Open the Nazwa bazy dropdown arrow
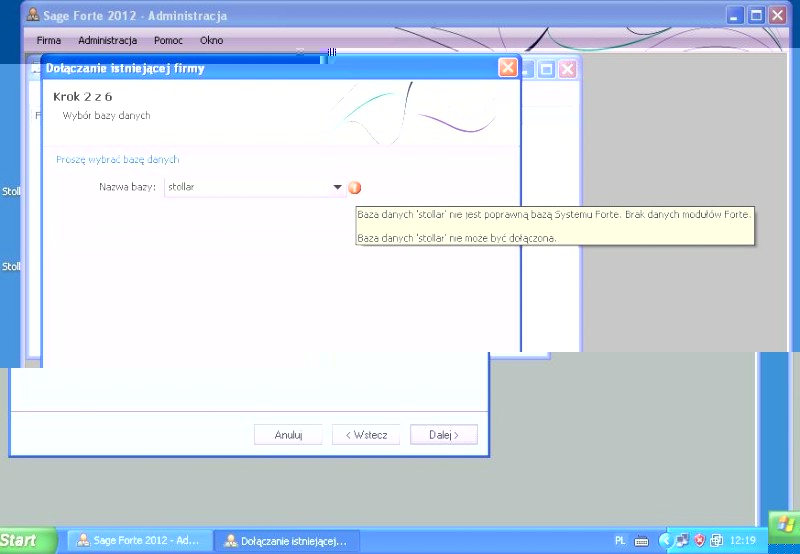800x554 pixels. [337, 187]
